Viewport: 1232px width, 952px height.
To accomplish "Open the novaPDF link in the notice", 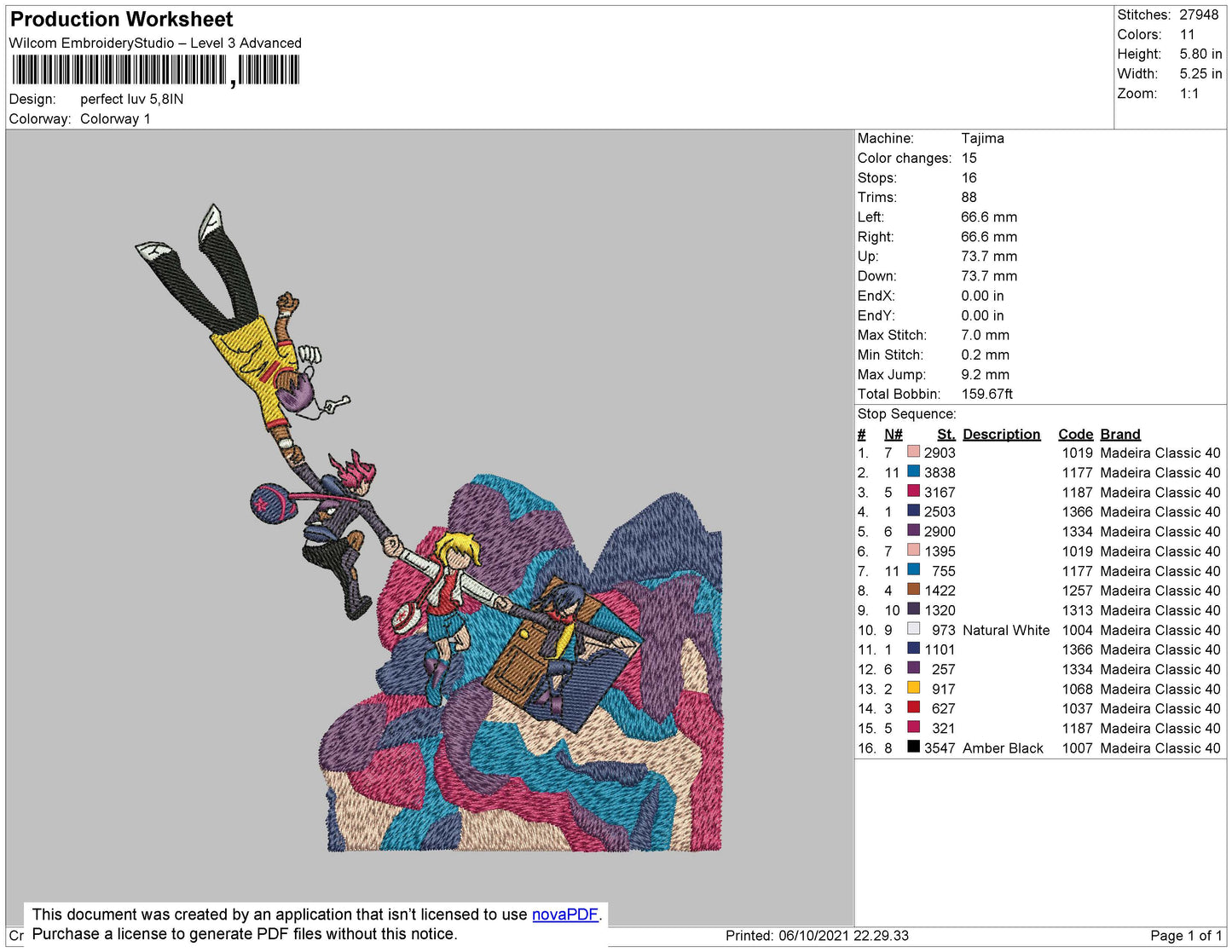I will (565, 914).
